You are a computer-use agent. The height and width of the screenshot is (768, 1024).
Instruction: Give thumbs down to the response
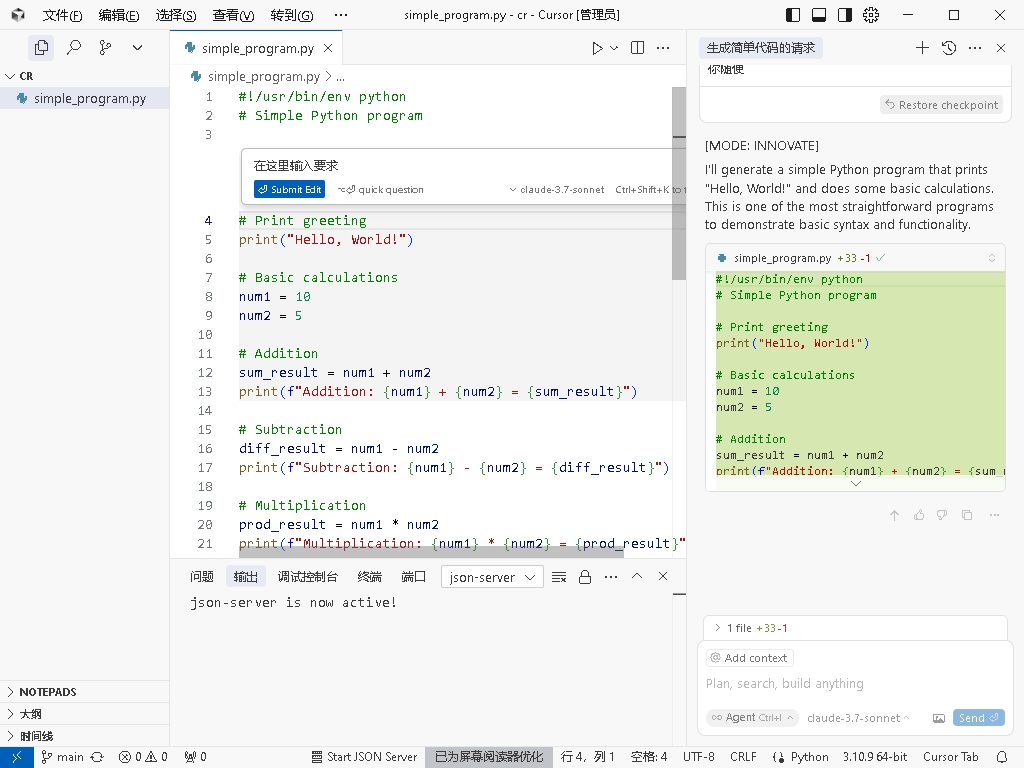pyautogui.click(x=942, y=515)
